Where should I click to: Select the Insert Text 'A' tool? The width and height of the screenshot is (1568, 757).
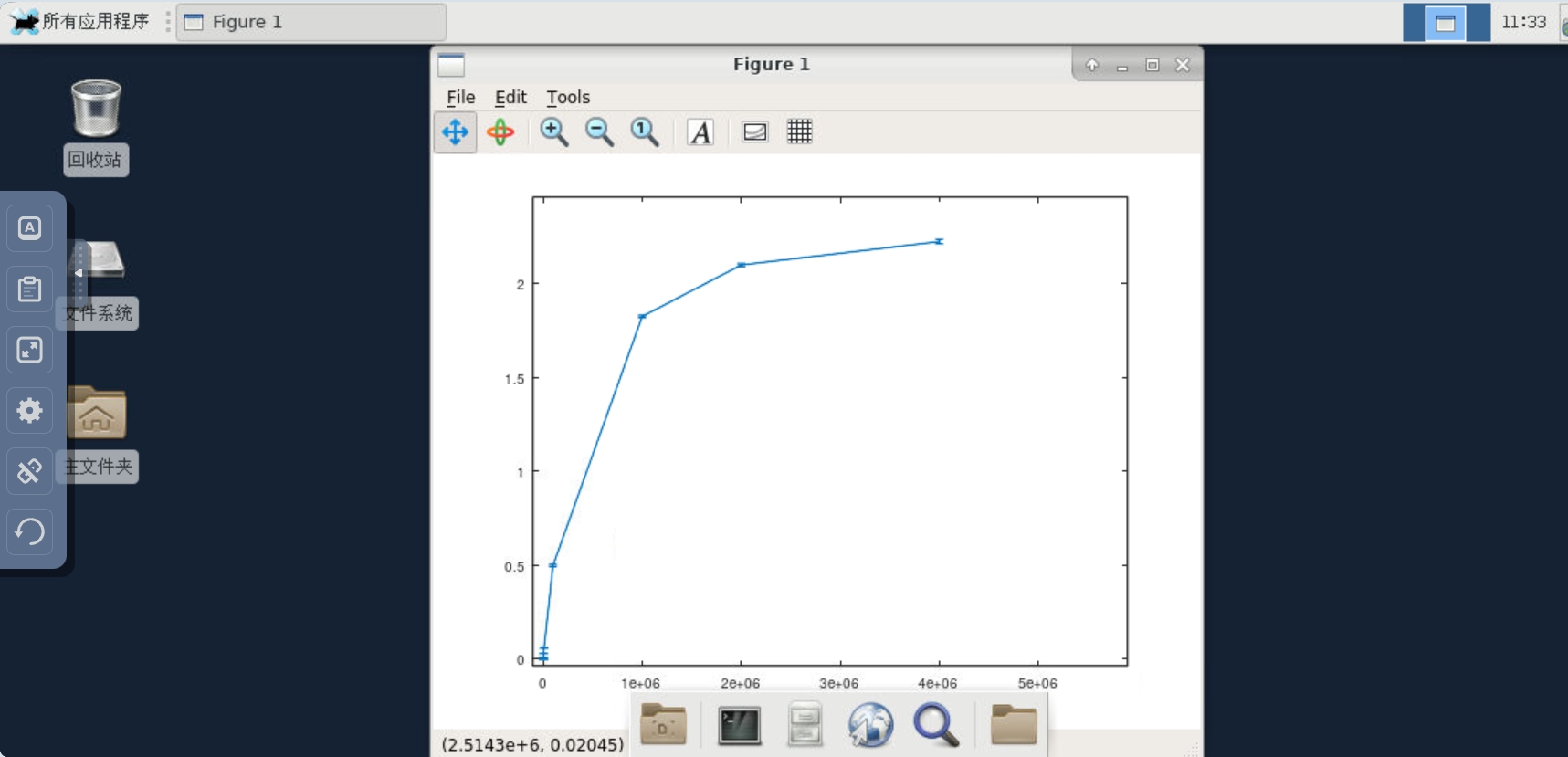(700, 132)
